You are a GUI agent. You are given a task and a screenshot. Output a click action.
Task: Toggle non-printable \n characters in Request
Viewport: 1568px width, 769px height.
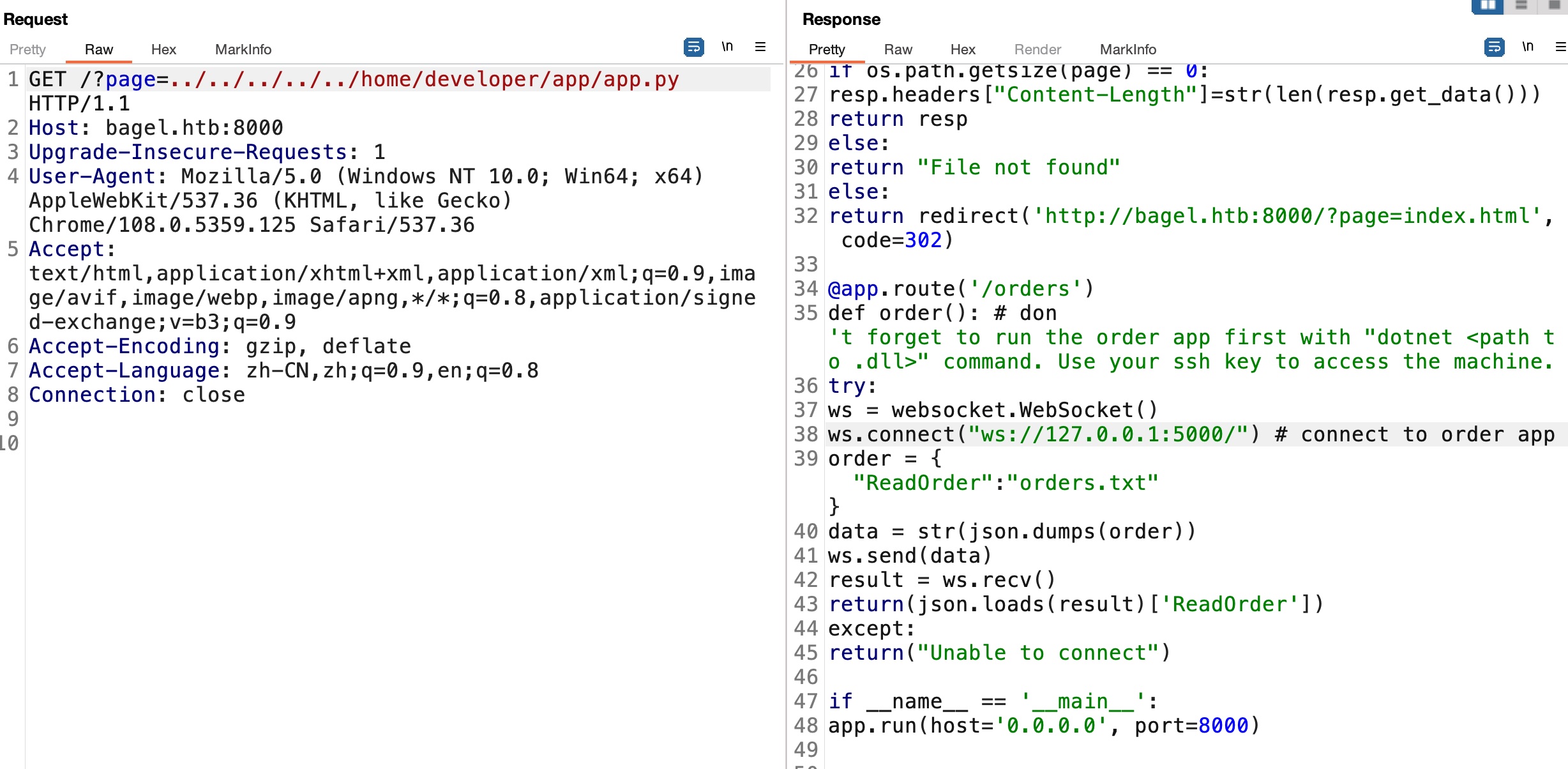coord(727,47)
